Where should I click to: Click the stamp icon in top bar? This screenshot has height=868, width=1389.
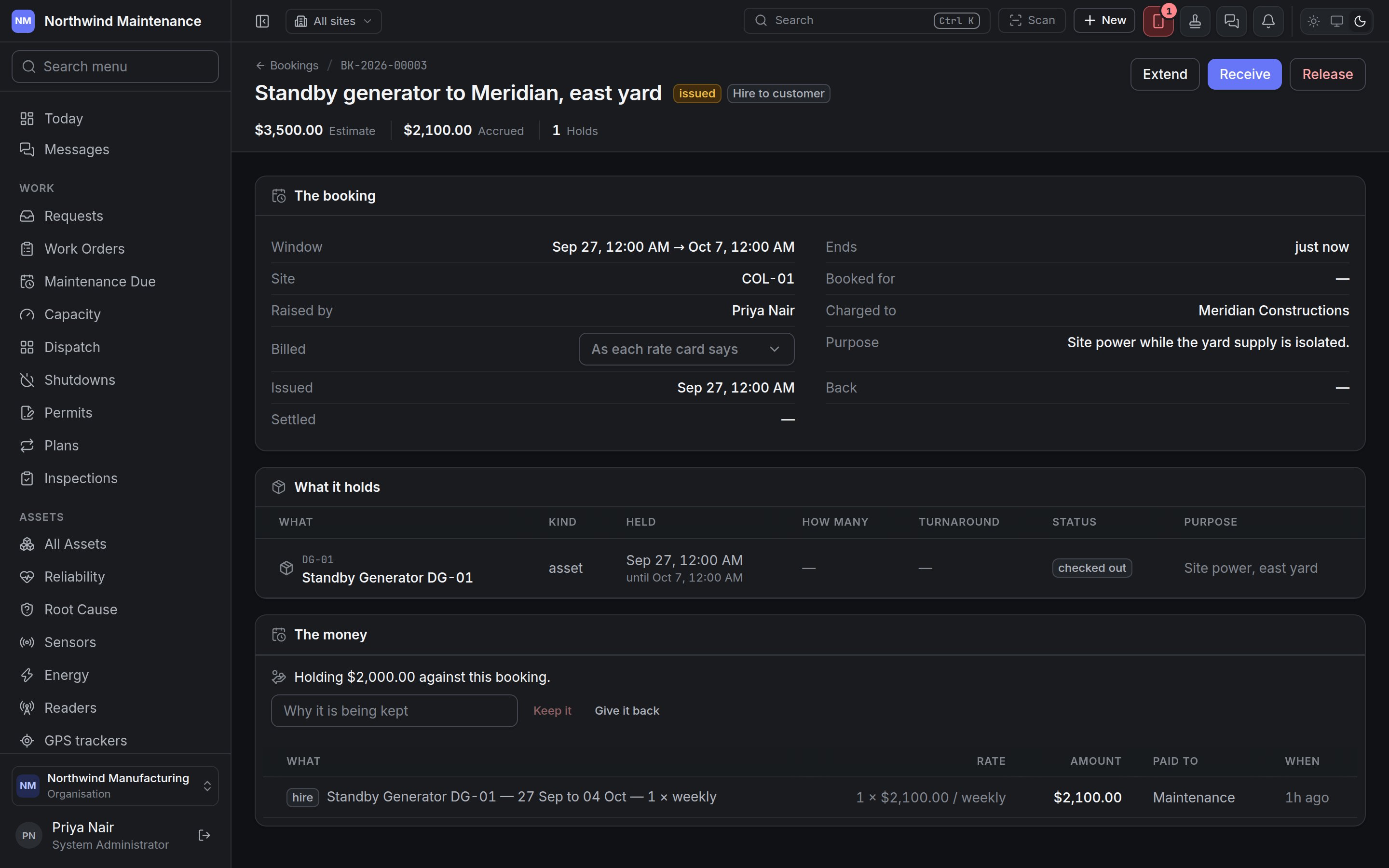pyautogui.click(x=1195, y=21)
